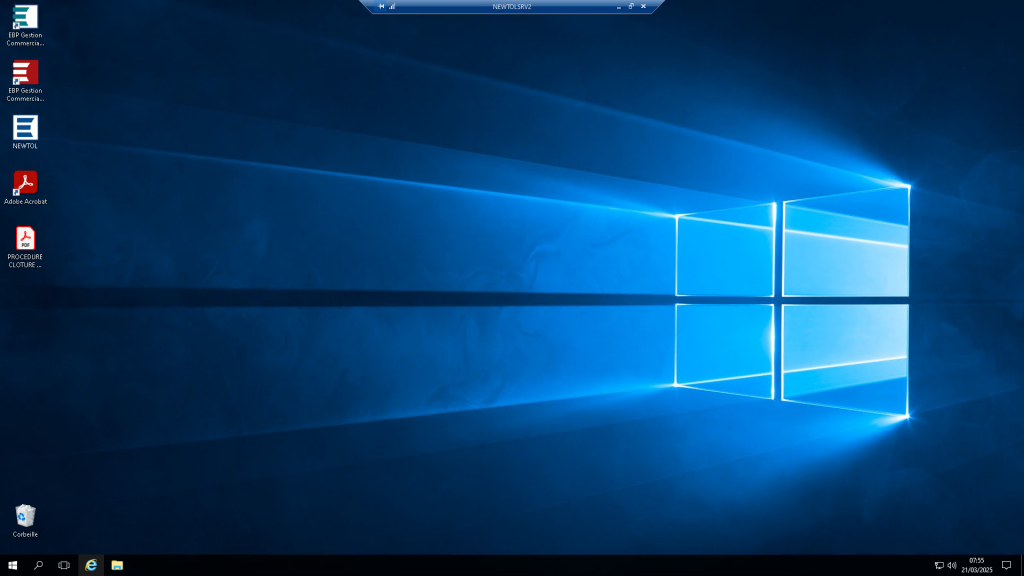Toggle the pin on the connection bar
This screenshot has width=1024, height=576.
[381, 6]
